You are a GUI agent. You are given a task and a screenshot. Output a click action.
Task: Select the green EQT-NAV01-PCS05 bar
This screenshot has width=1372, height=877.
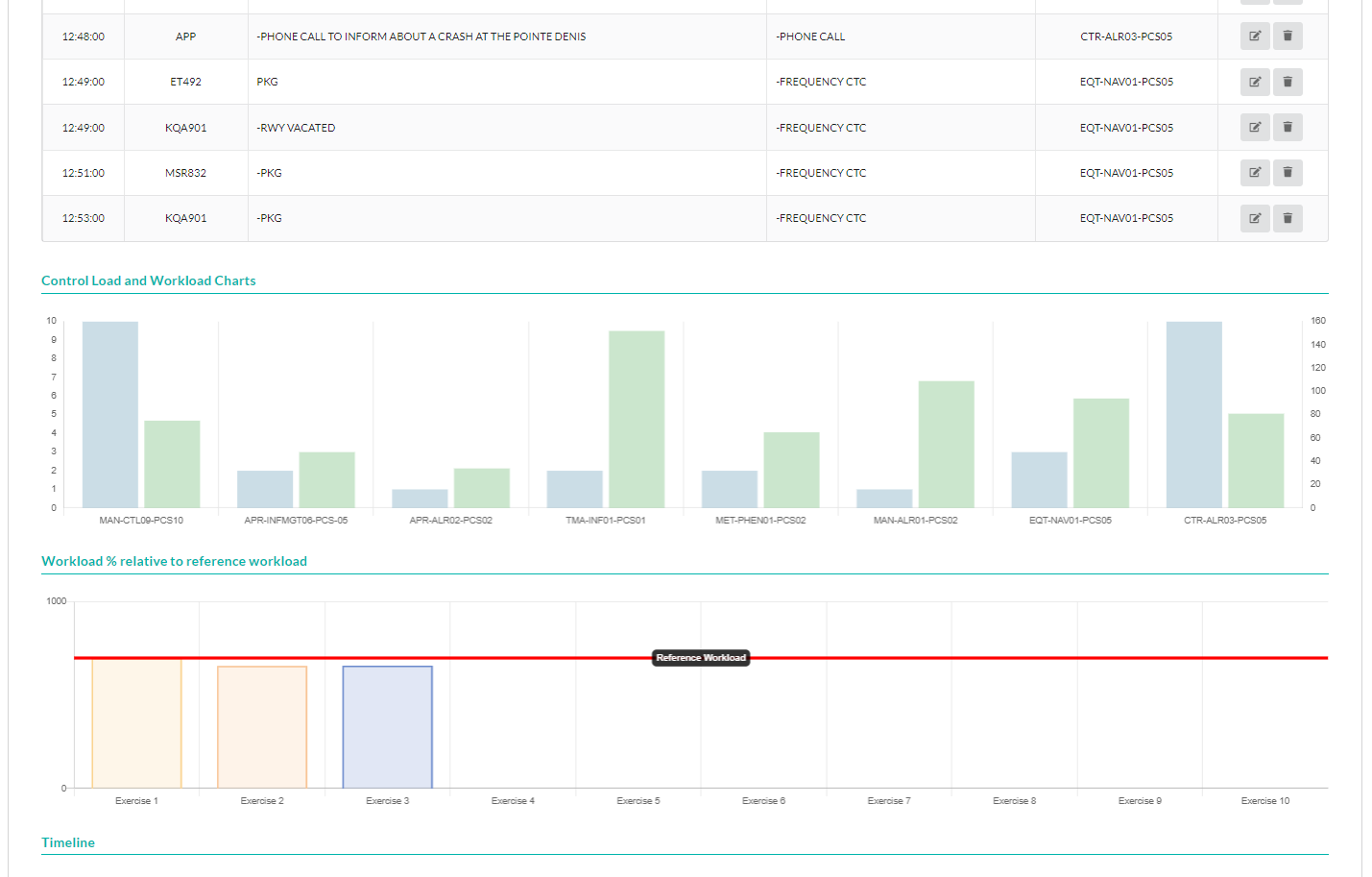[x=1101, y=452]
